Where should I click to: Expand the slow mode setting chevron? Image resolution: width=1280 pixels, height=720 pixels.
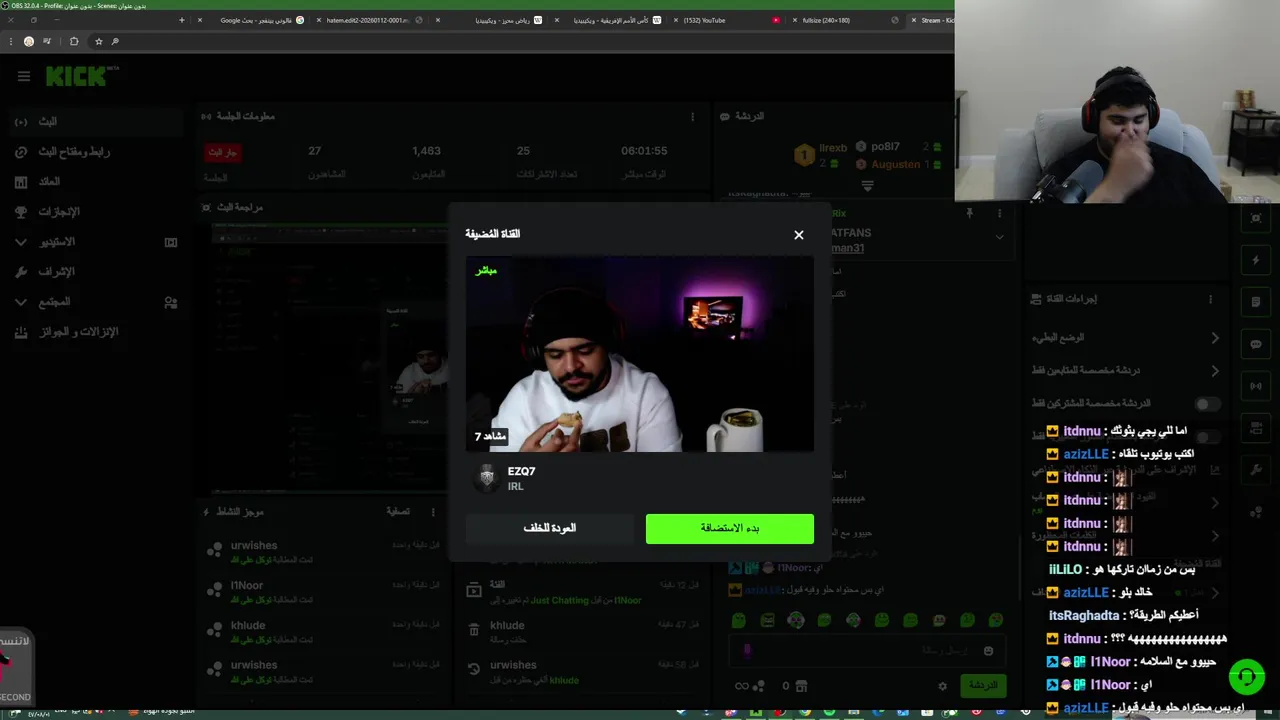(x=1215, y=338)
